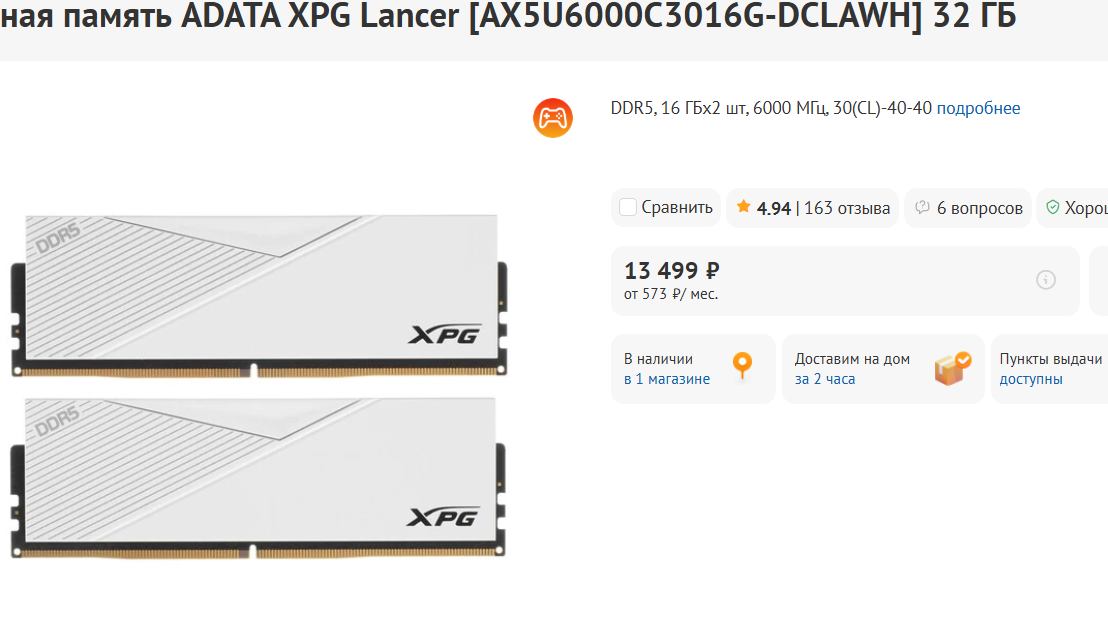This screenshot has width=1108, height=631.
Task: Click the orange gamepad gaming icon
Action: pyautogui.click(x=553, y=118)
